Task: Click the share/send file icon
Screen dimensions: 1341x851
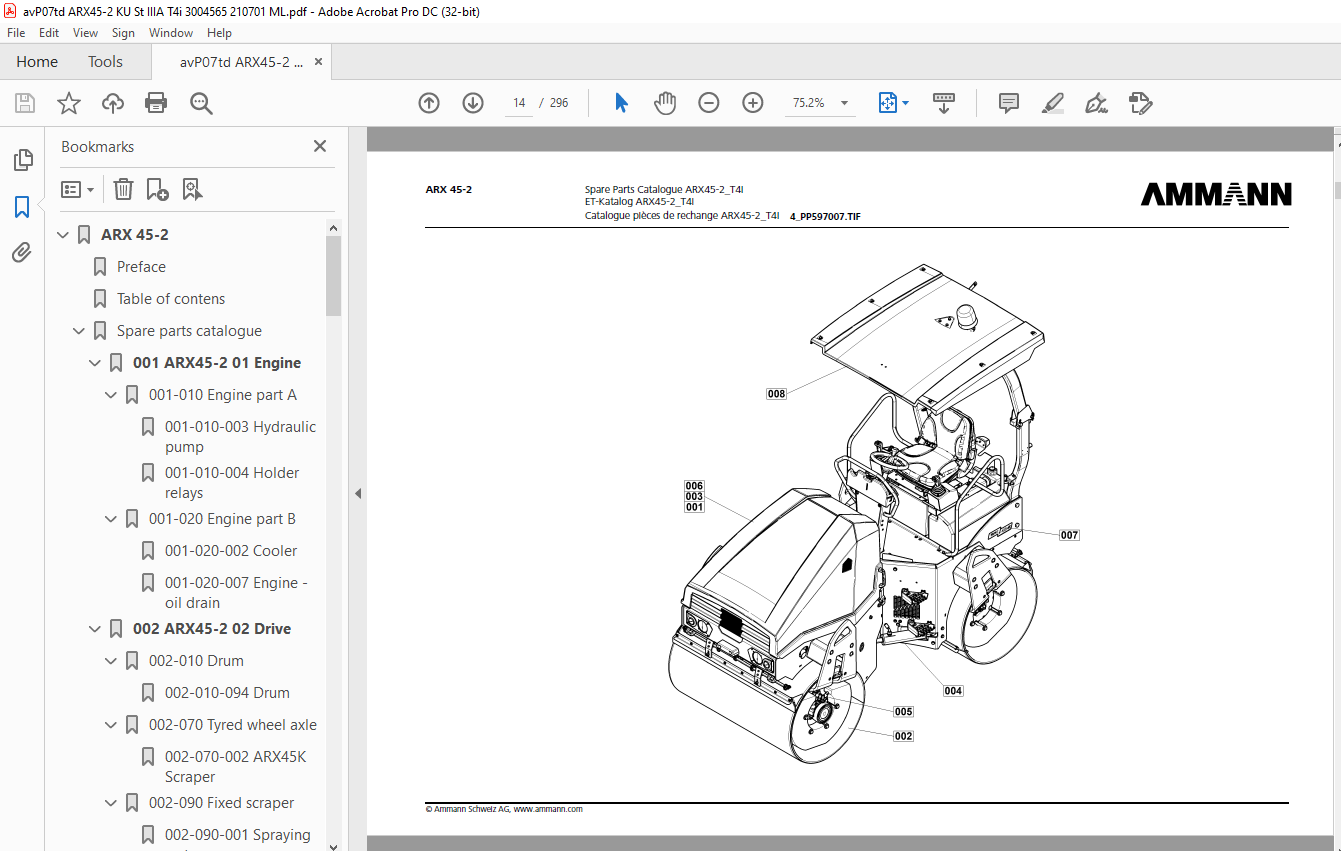Action: coord(1140,103)
